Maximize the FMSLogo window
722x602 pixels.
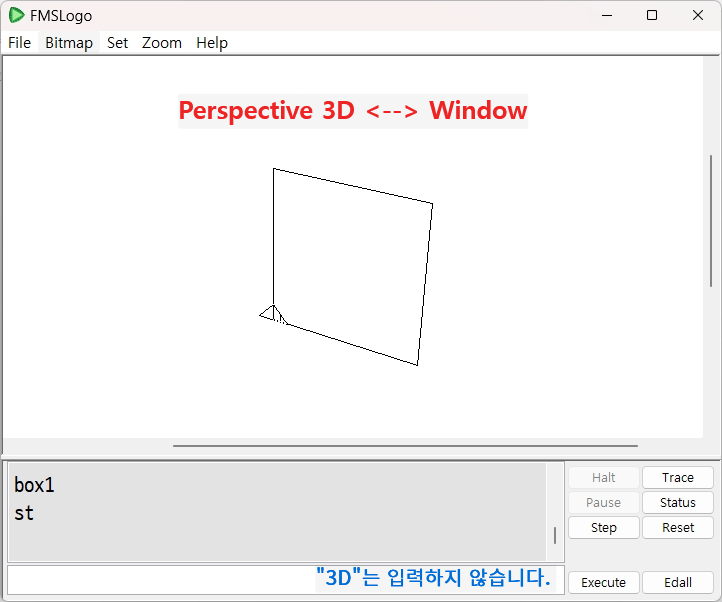(x=652, y=15)
